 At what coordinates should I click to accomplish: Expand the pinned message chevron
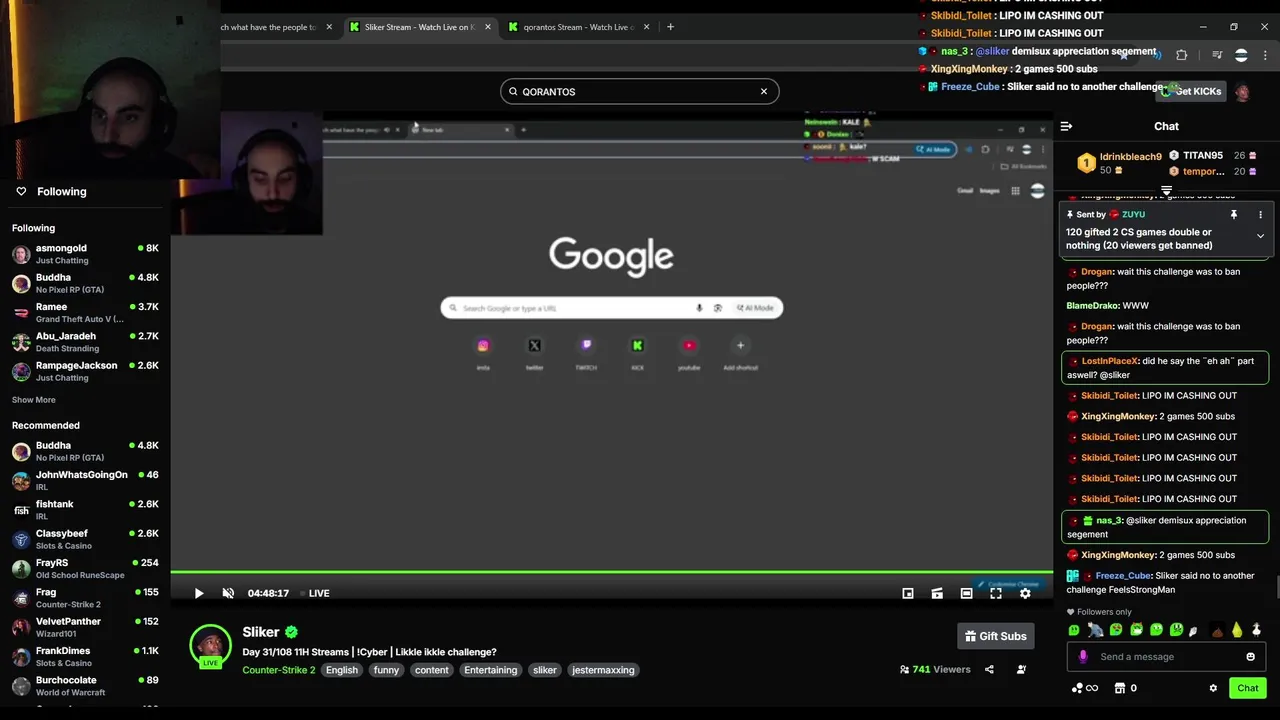coord(1260,236)
